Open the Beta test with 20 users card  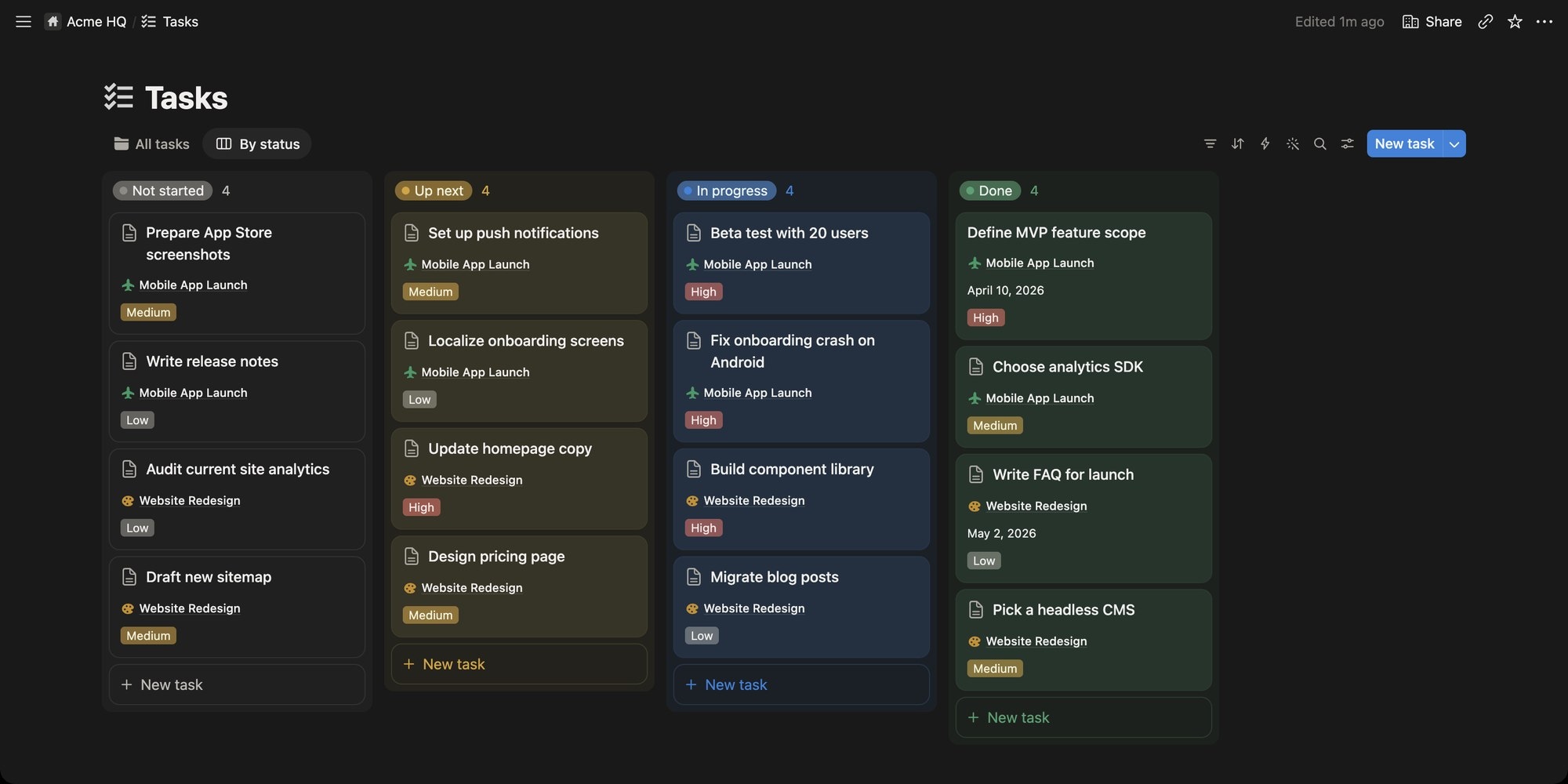click(801, 263)
